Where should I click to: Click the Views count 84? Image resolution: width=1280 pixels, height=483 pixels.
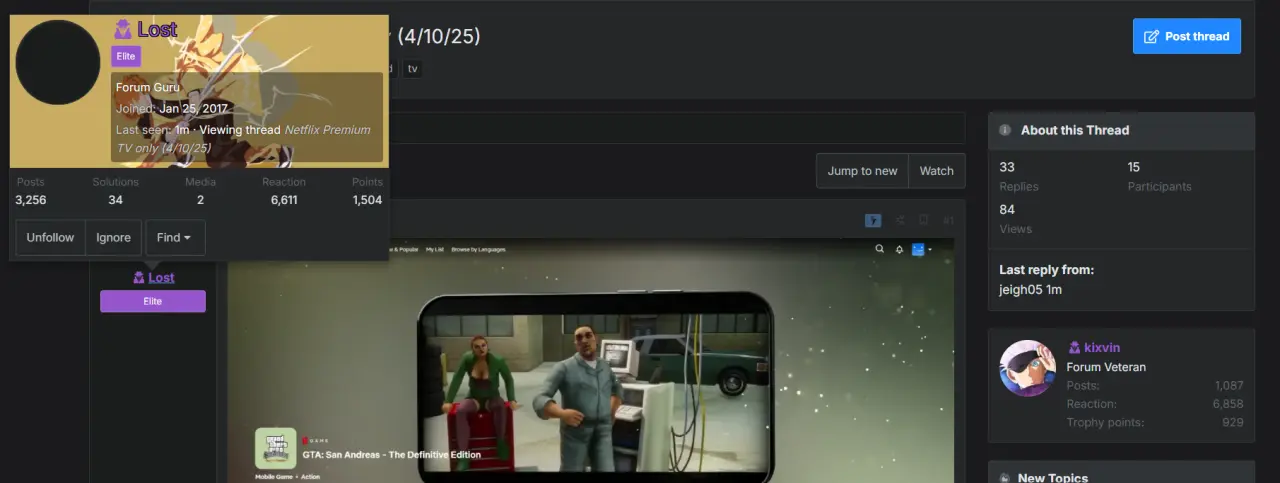[1007, 209]
